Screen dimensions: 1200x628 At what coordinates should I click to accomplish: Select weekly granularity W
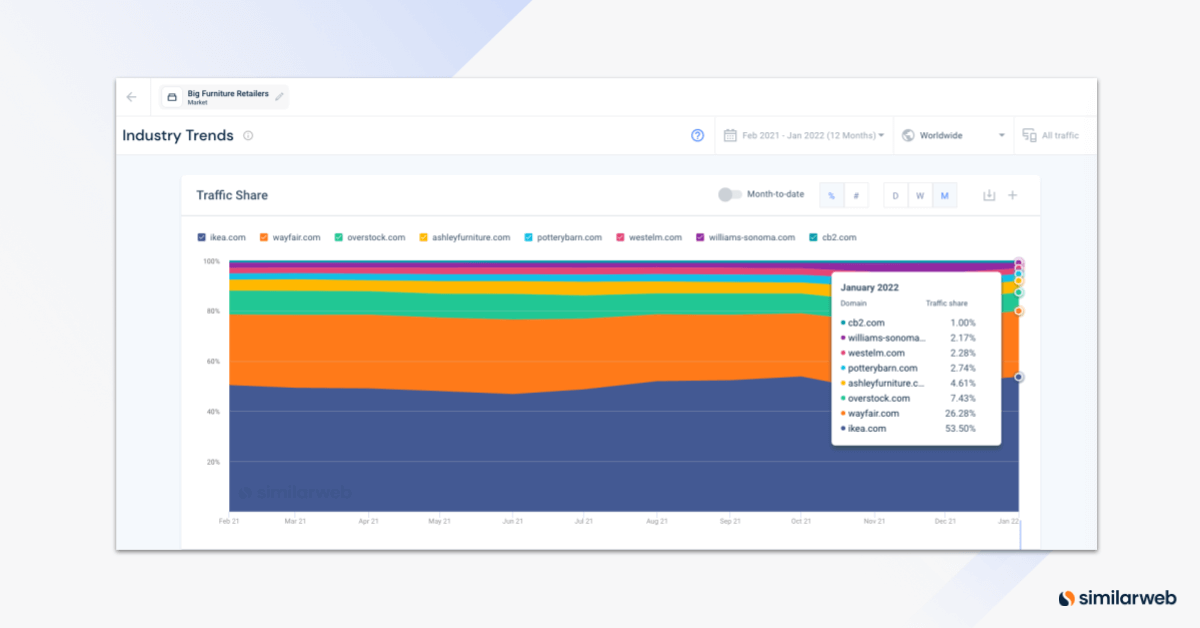click(x=919, y=195)
